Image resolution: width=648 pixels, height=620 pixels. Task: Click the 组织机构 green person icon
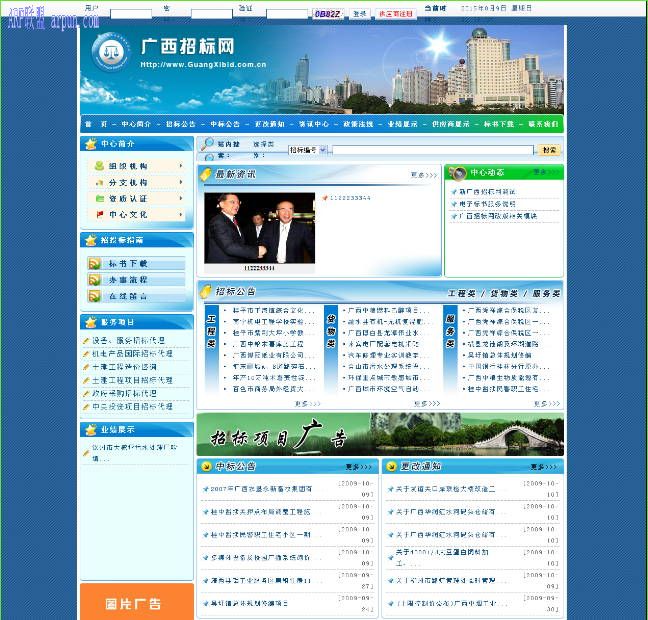click(x=99, y=166)
